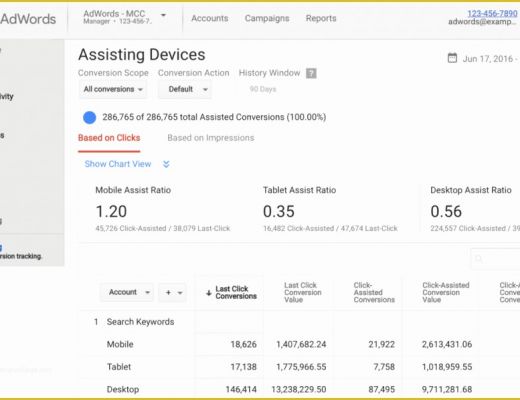
Task: Click the Desktop row label
Action: tap(123, 389)
